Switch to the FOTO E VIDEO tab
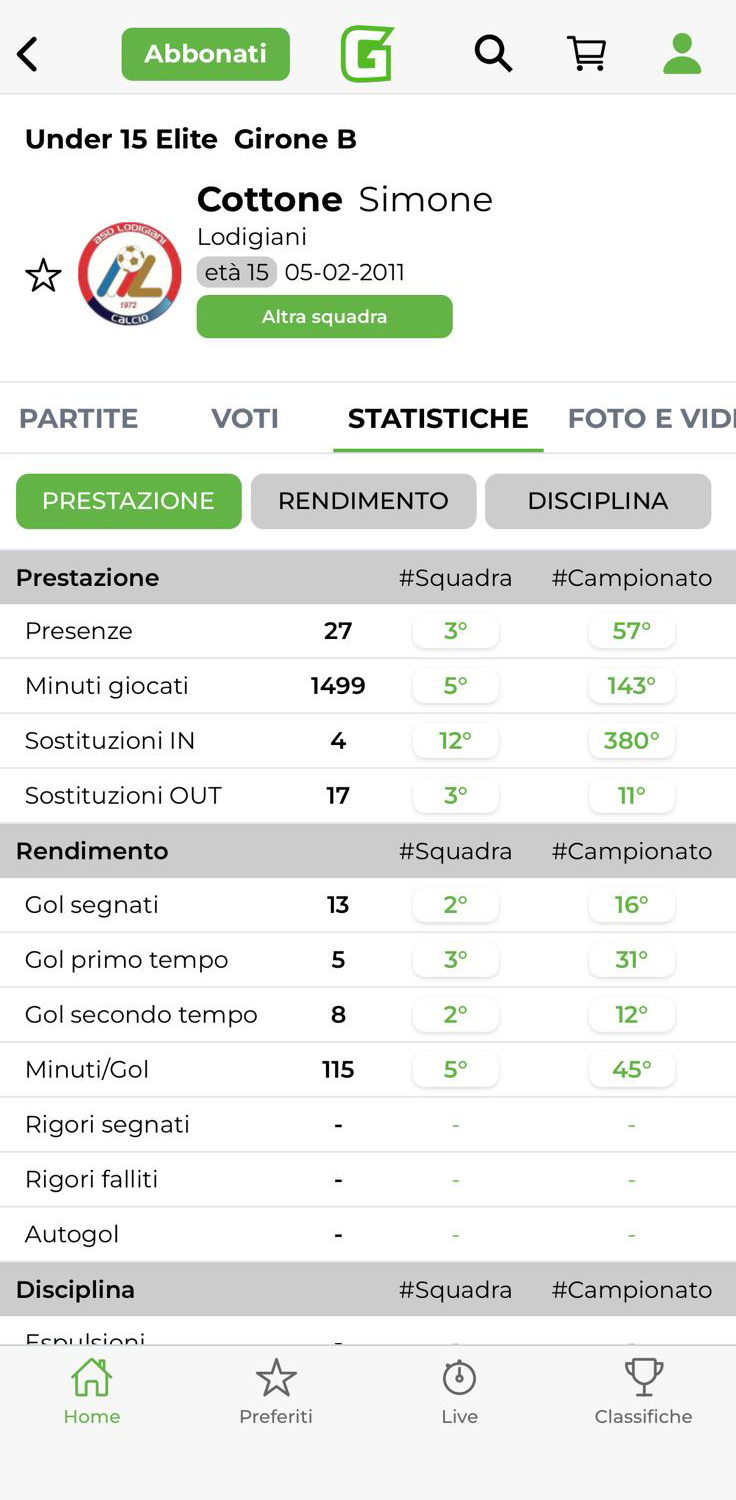The image size is (736, 1500). coord(650,418)
